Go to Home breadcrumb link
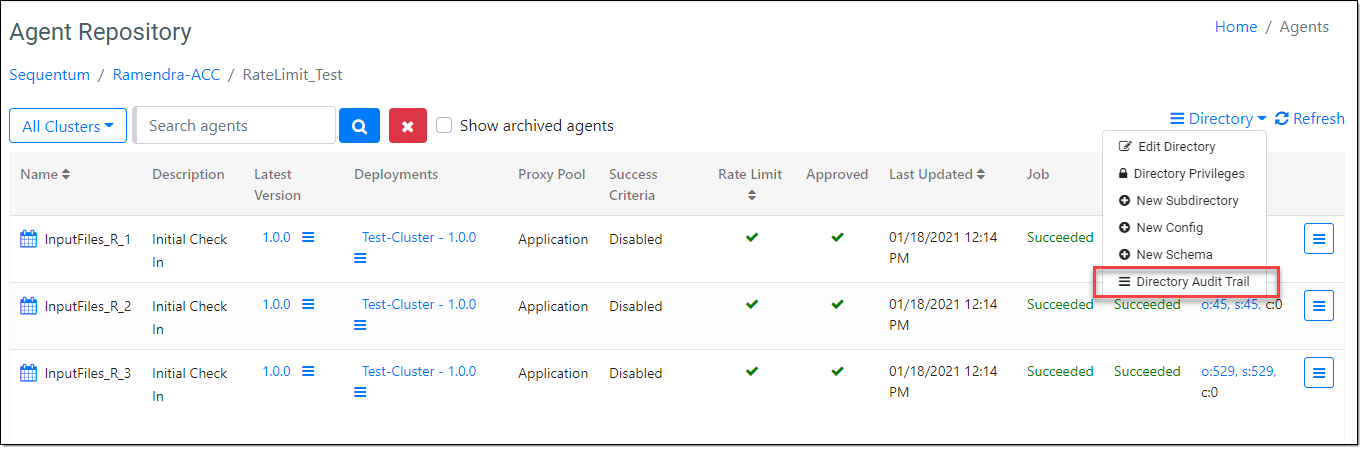The height and width of the screenshot is (450, 1363). [1235, 27]
